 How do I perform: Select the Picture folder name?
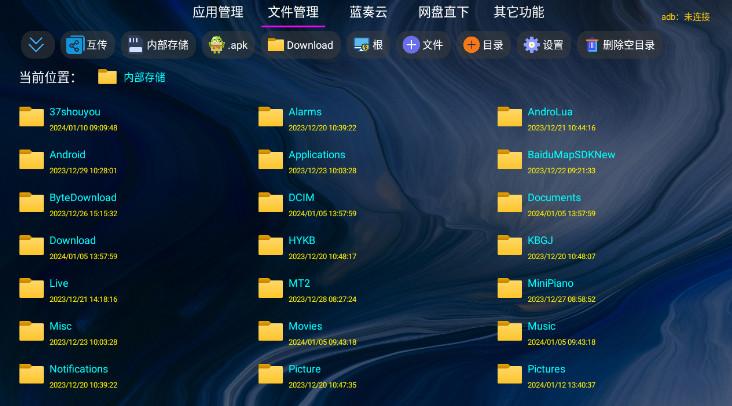click(x=304, y=369)
